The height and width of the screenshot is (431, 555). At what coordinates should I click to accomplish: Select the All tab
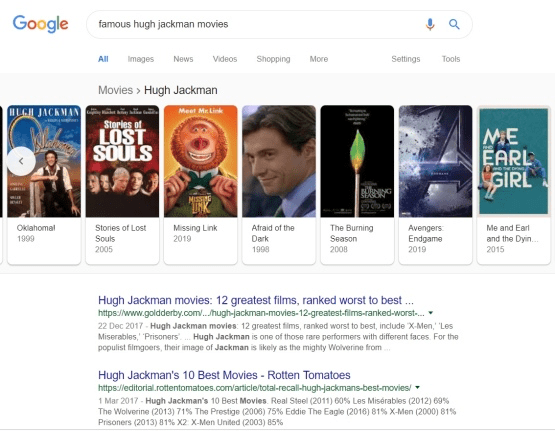[x=103, y=59]
